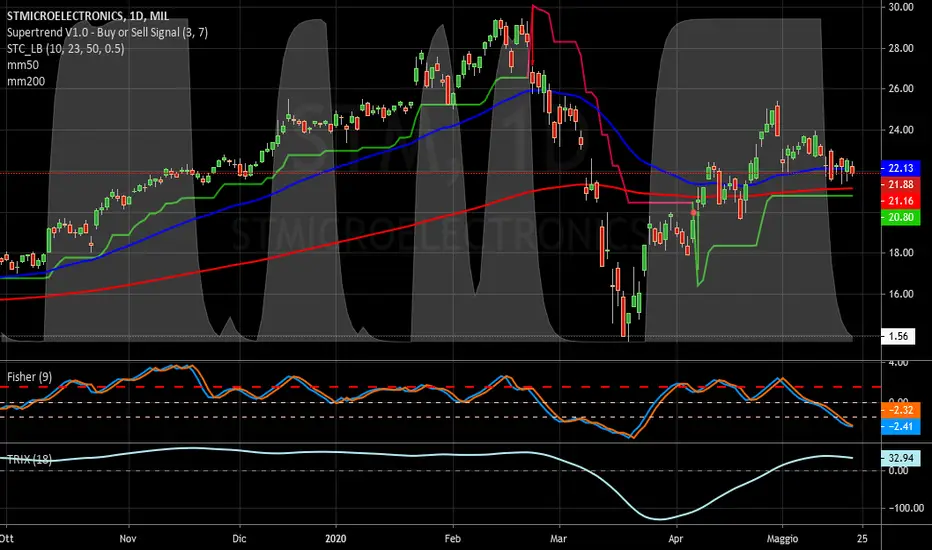Click the STMICROELECTRONICS, 1D, MIL chart title
This screenshot has width=932, height=550.
(88, 16)
